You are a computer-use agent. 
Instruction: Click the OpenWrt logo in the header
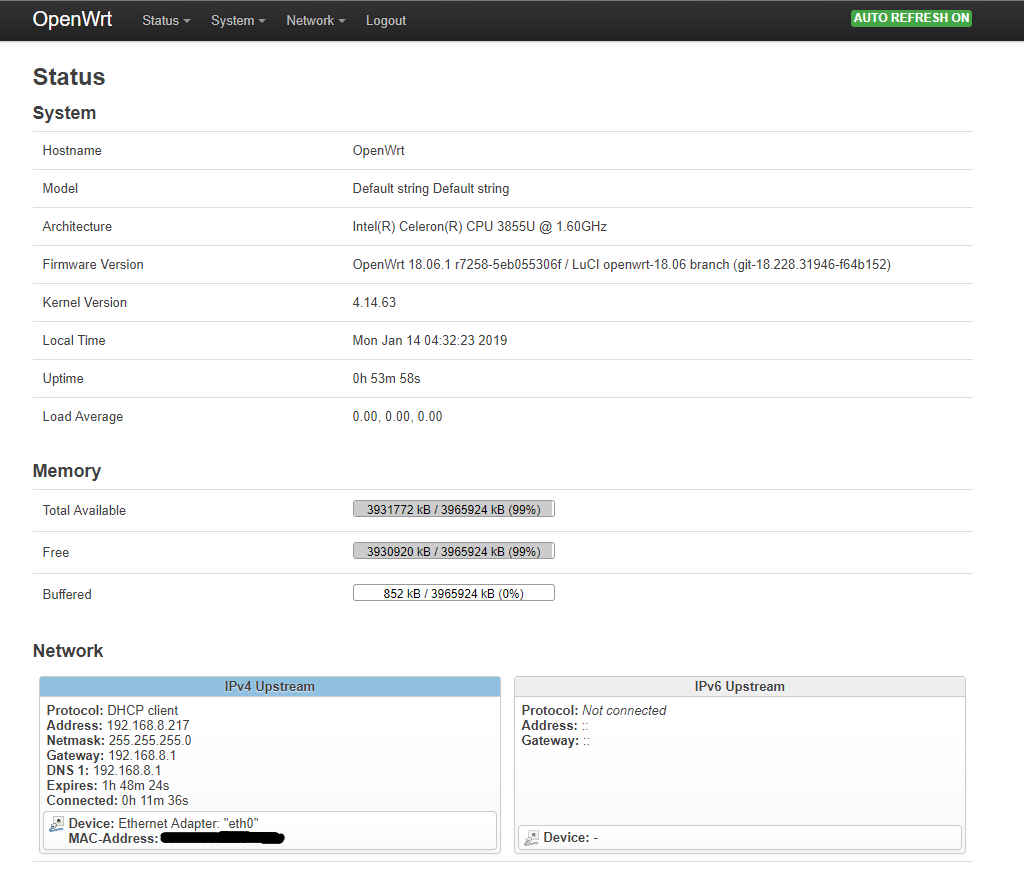[x=71, y=19]
